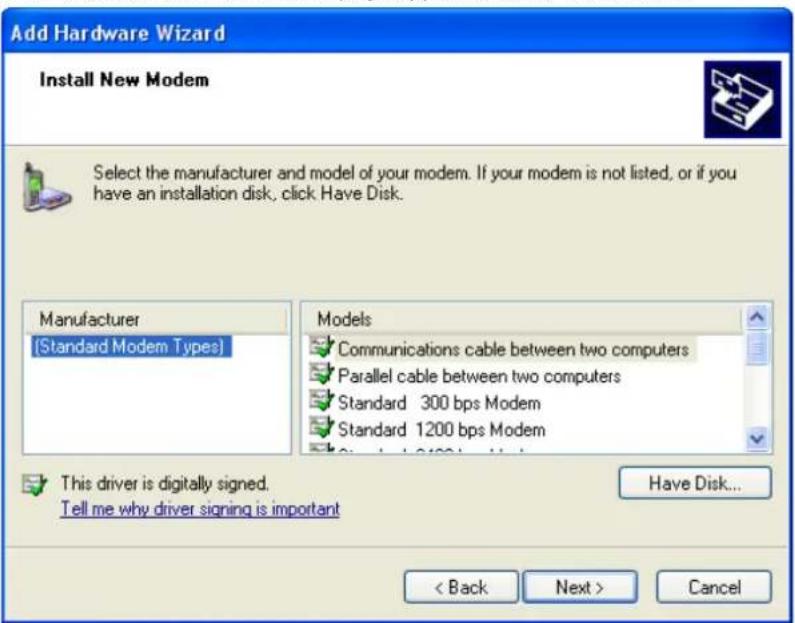Click Models list scroll up arrow
This screenshot has height=623, width=795.
[x=757, y=317]
